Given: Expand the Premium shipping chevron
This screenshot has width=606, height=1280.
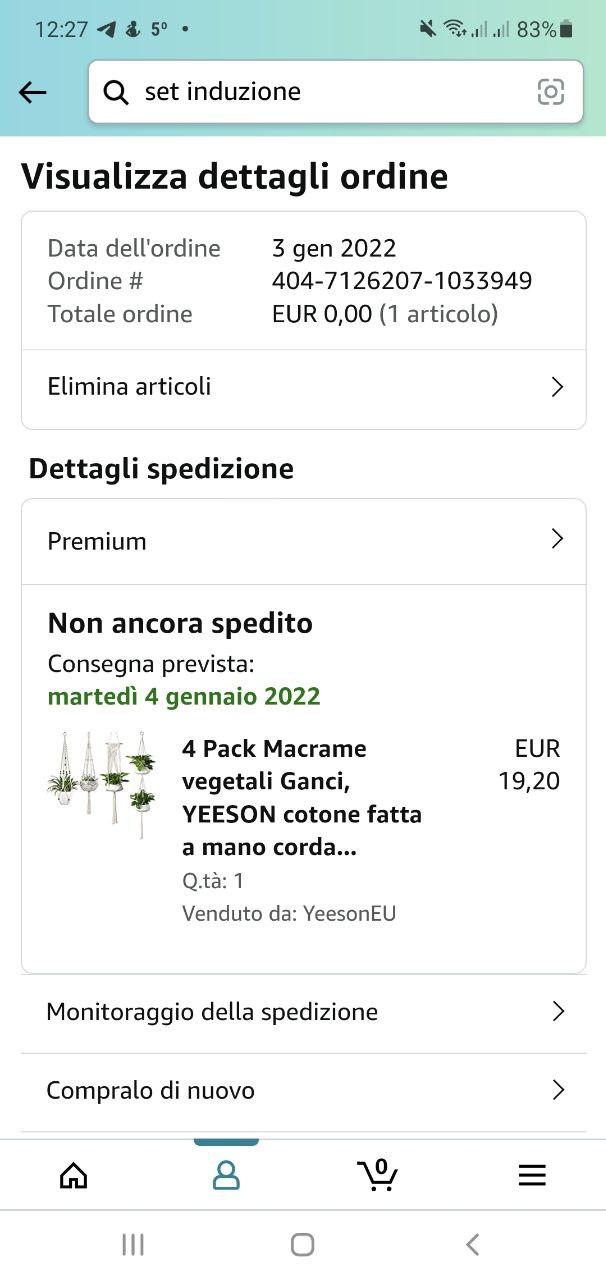Looking at the screenshot, I should click(558, 540).
